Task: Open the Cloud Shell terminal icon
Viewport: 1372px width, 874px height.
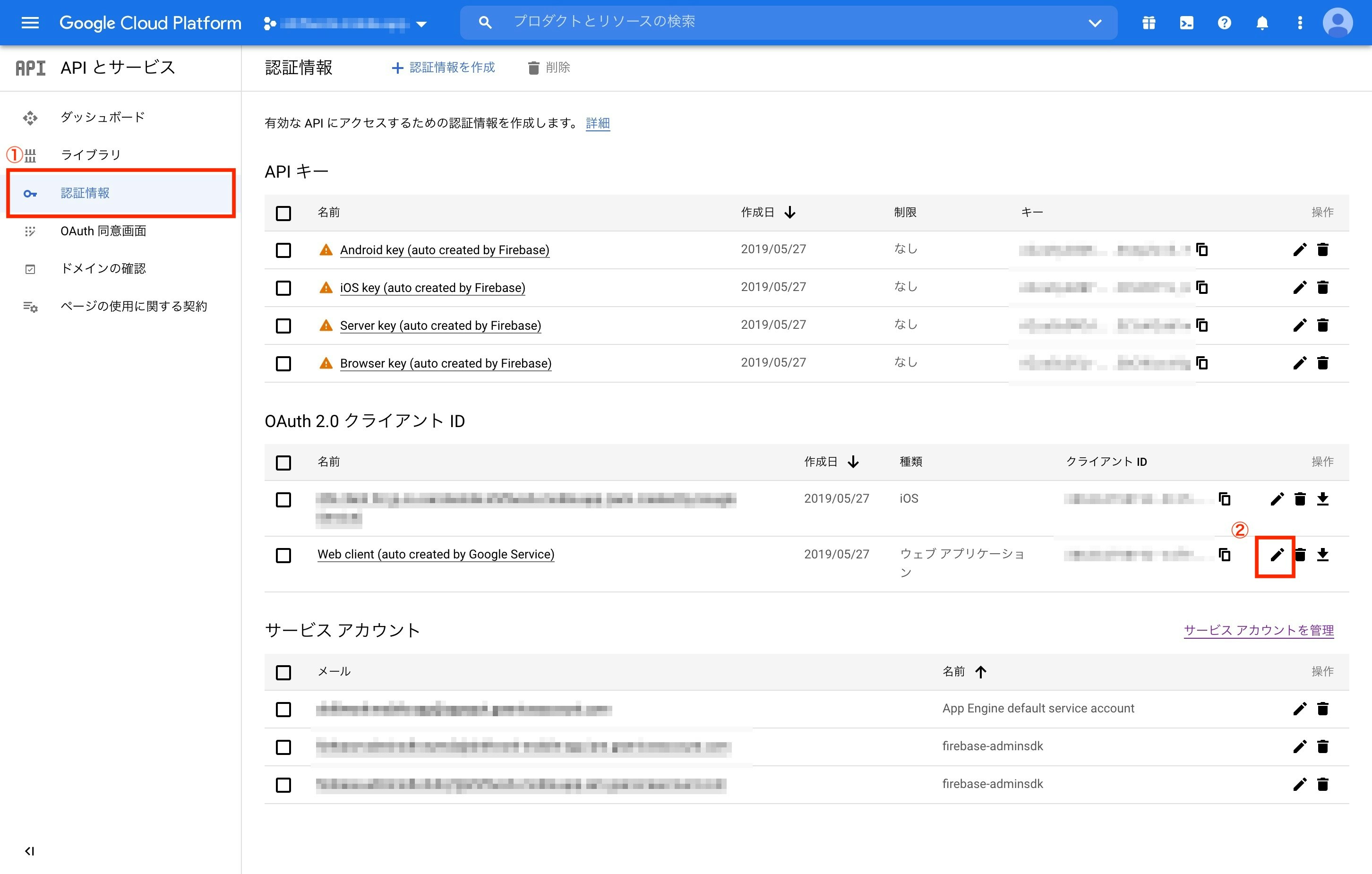Action: point(1186,23)
